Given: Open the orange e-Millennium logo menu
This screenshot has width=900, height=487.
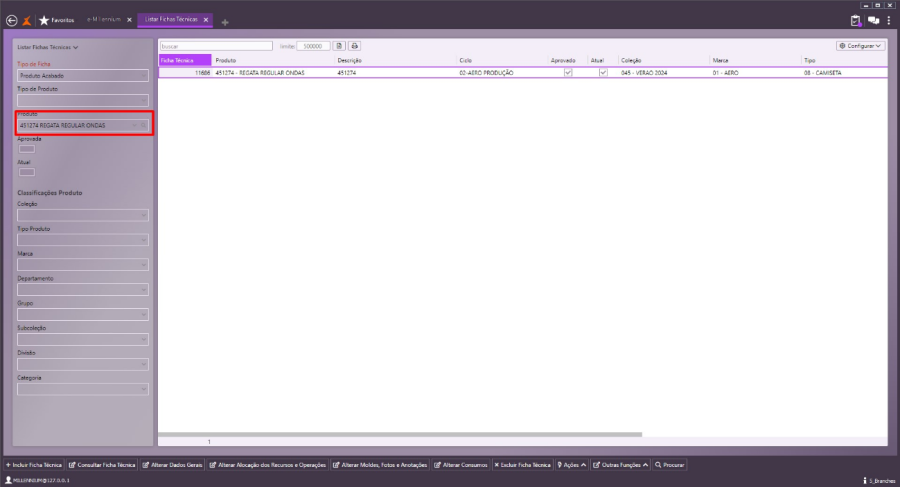Looking at the screenshot, I should click(x=27, y=21).
